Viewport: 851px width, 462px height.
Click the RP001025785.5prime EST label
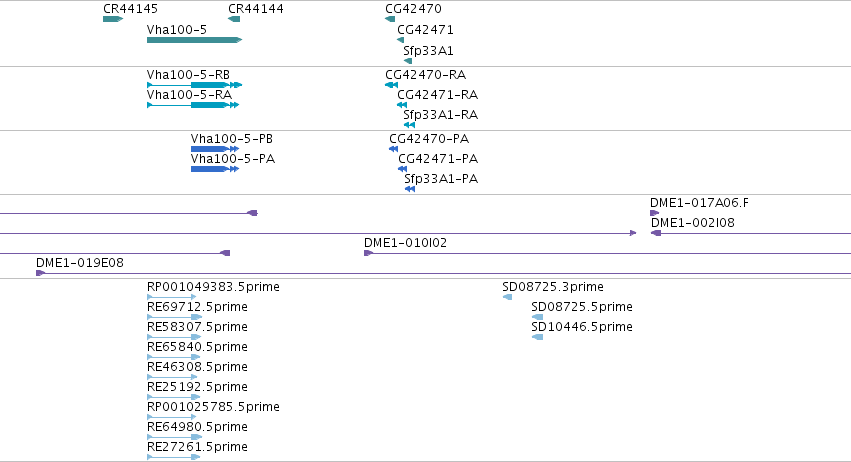click(213, 407)
